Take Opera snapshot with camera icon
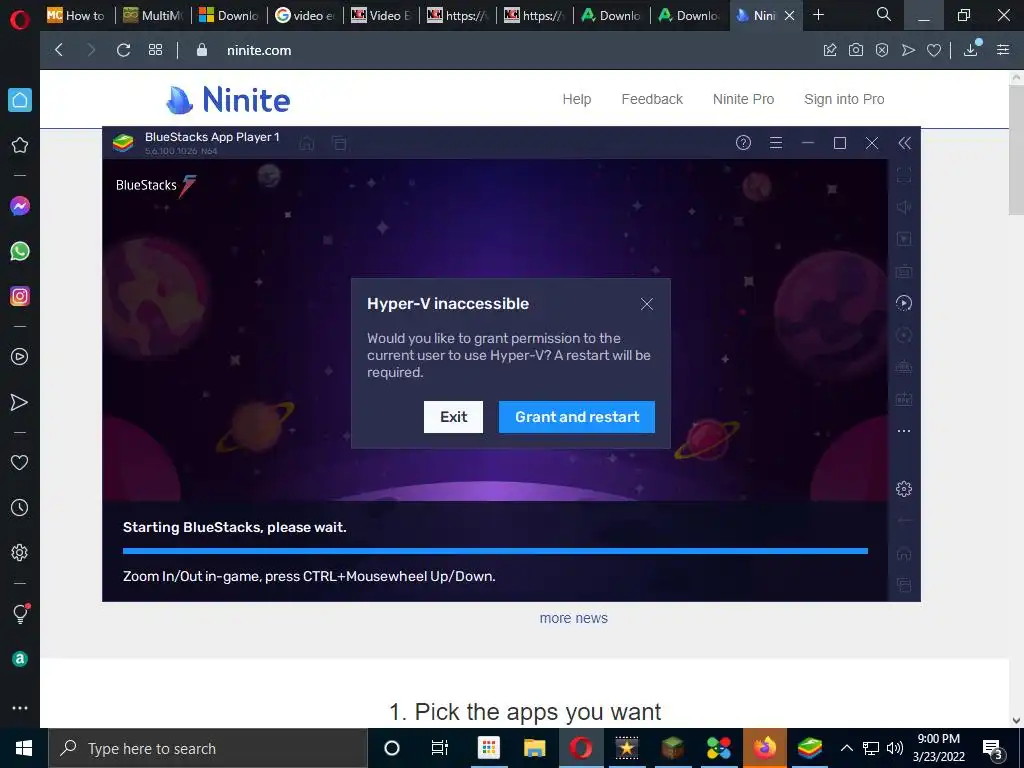 856,50
